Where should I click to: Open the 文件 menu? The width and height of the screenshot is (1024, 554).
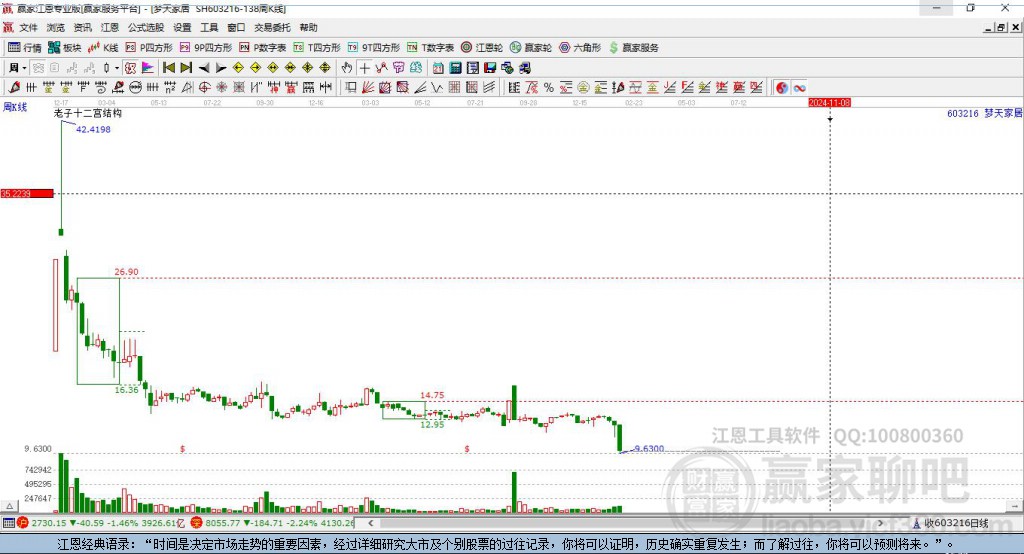28,27
